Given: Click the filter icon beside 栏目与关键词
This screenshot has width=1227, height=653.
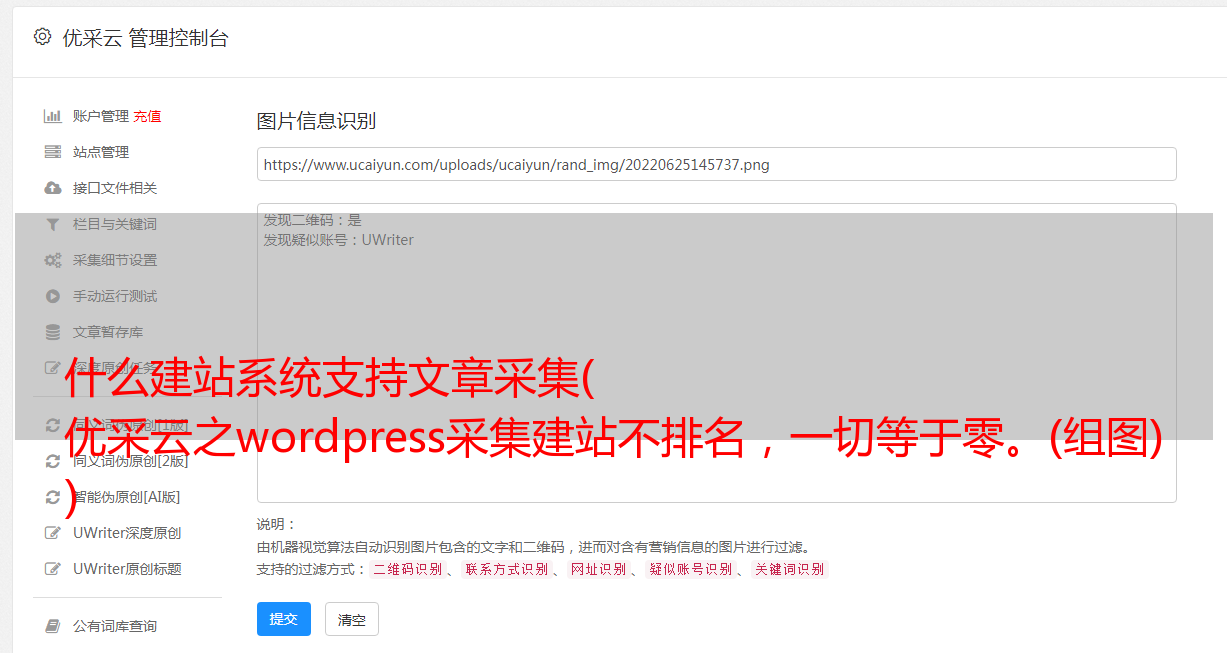Looking at the screenshot, I should (52, 224).
